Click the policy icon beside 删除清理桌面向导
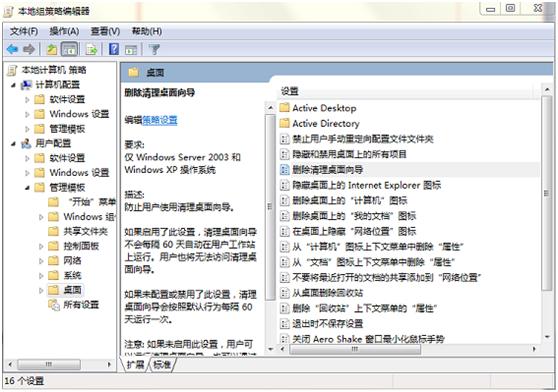 pos(285,170)
